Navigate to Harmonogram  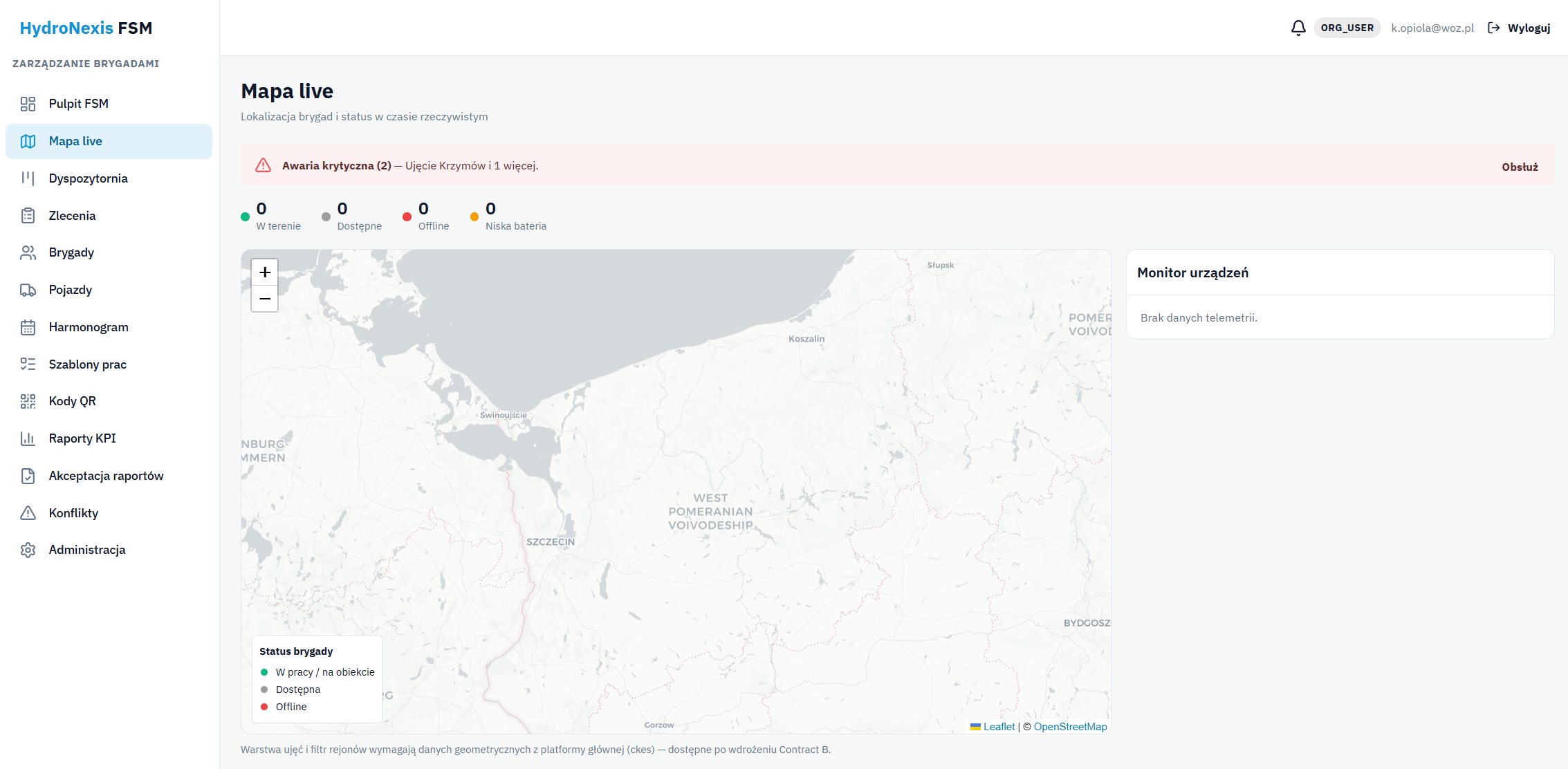pos(109,327)
